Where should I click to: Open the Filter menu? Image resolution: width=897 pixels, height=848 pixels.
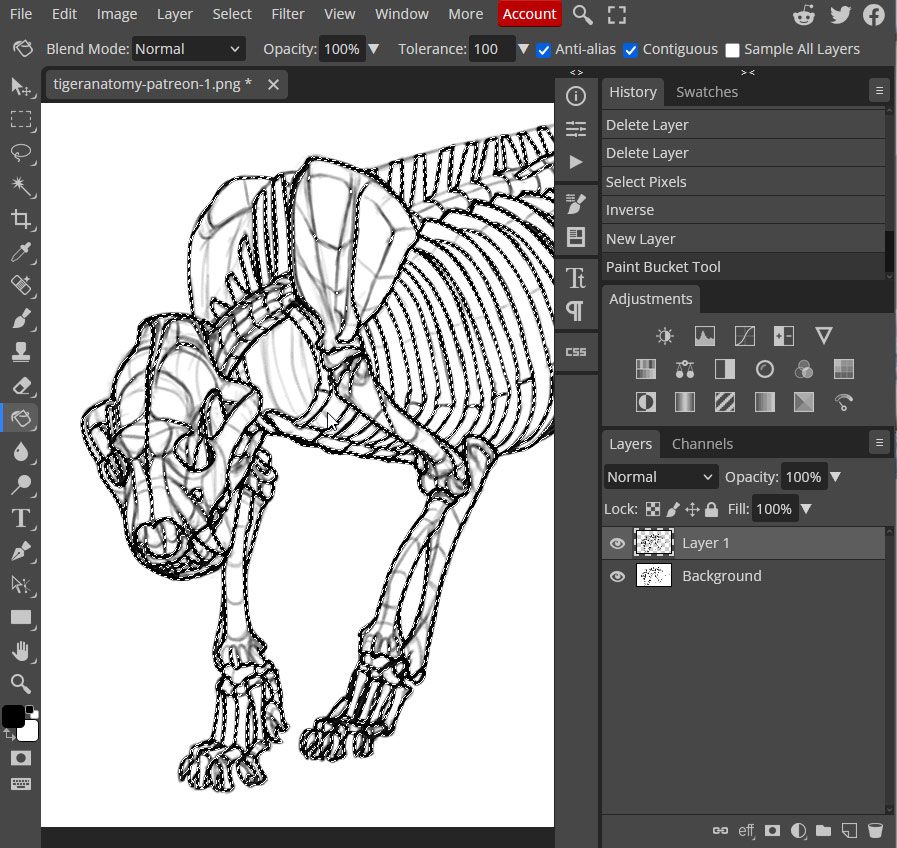[288, 14]
